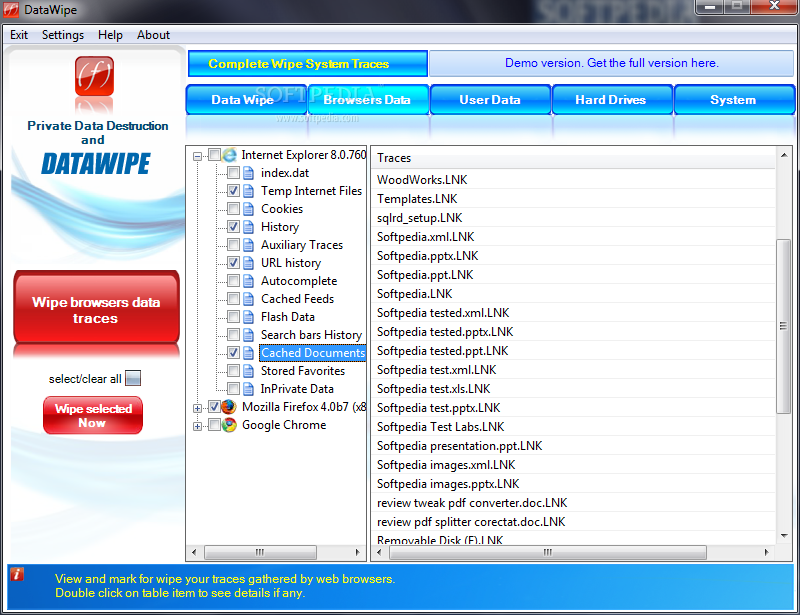Click Complete Wipe System Traces button
800x615 pixels.
tap(308, 64)
